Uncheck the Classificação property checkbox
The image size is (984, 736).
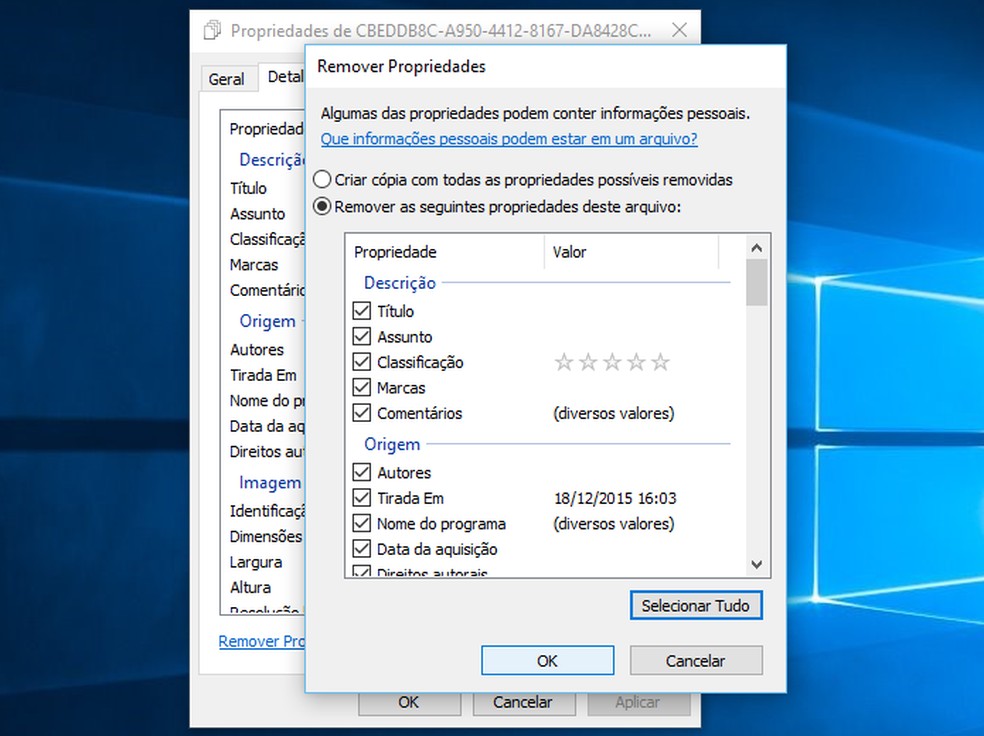[x=361, y=361]
